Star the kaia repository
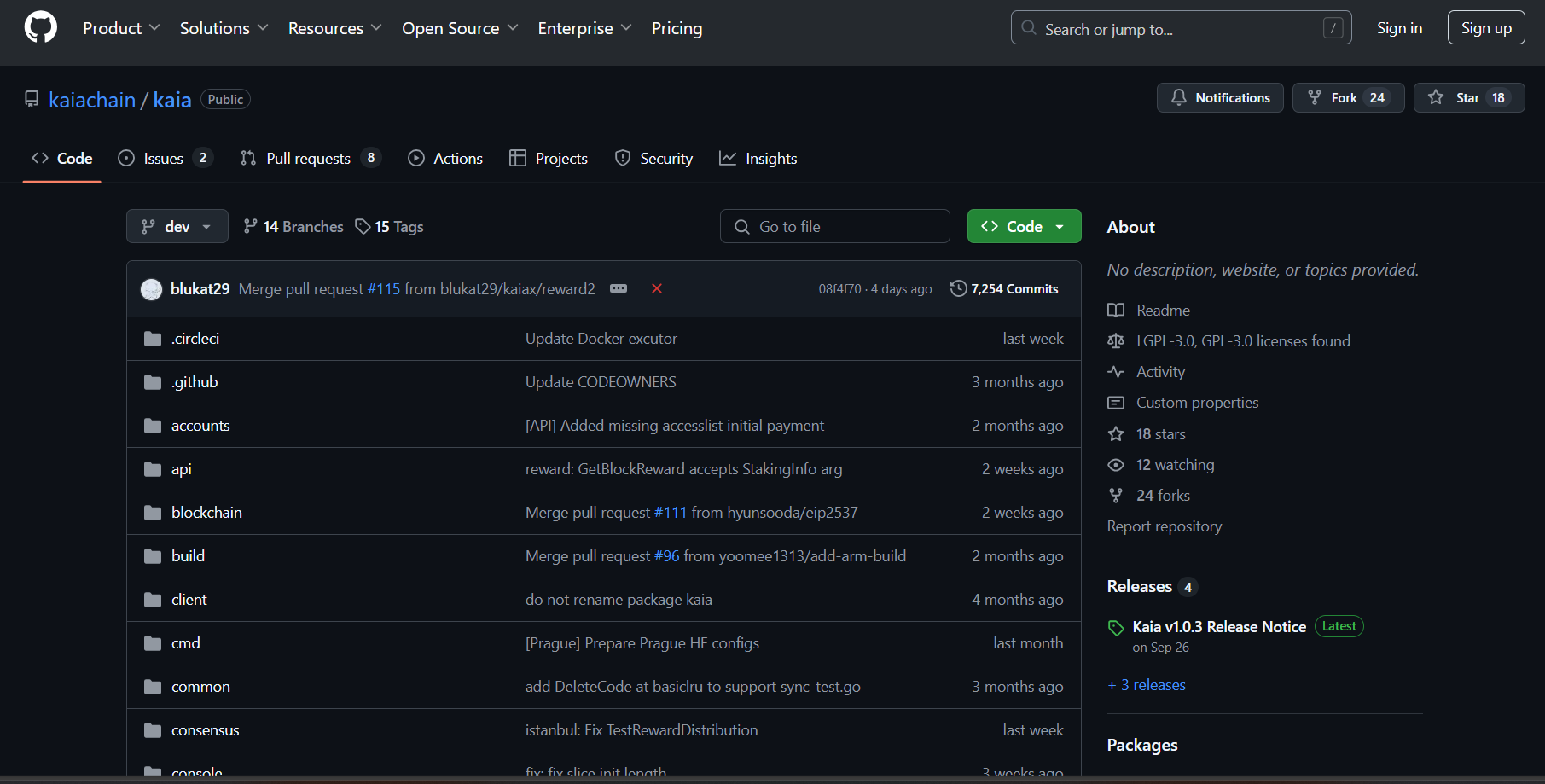The width and height of the screenshot is (1545, 784). [1469, 98]
